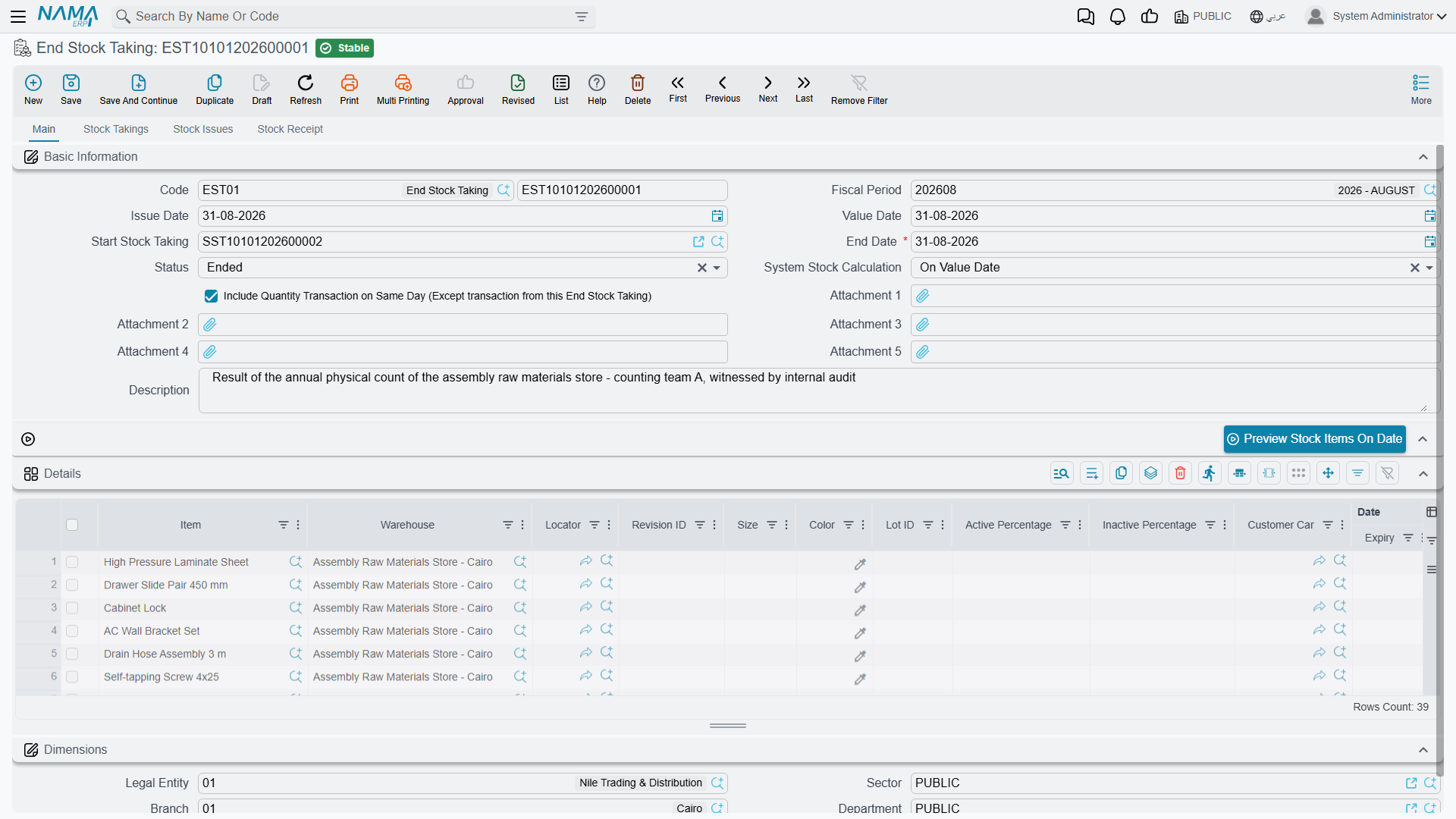
Task: Click the thumbs-up icon in header
Action: 1150,16
